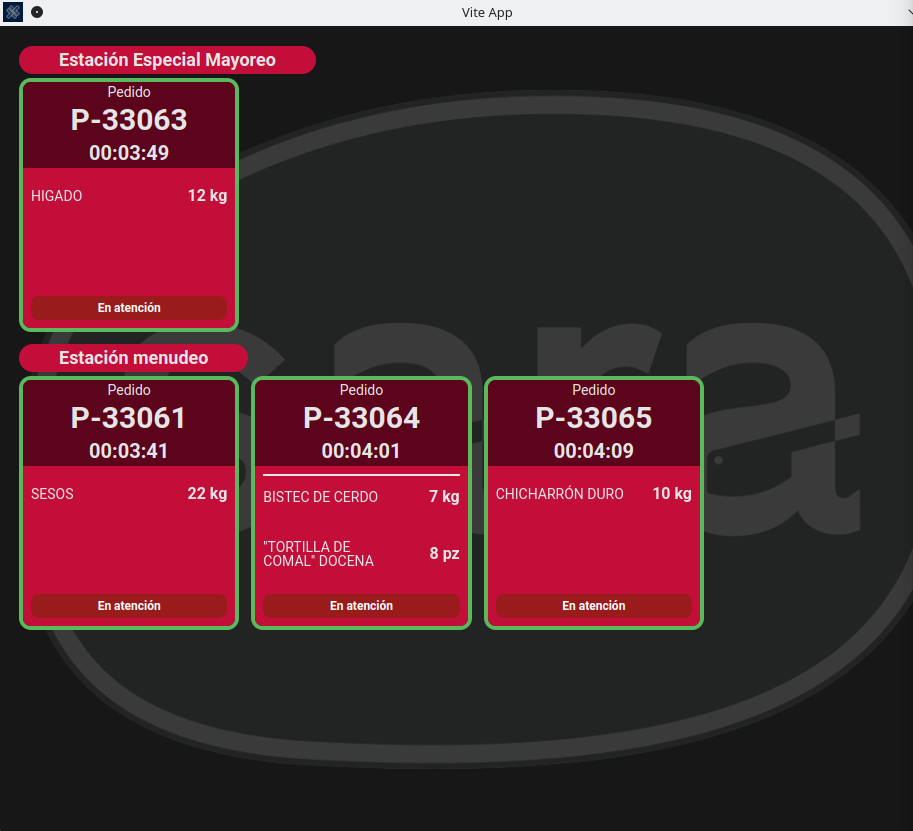Image resolution: width=913 pixels, height=831 pixels.
Task: Select the BISTEC DE CERDO item
Action: point(361,497)
